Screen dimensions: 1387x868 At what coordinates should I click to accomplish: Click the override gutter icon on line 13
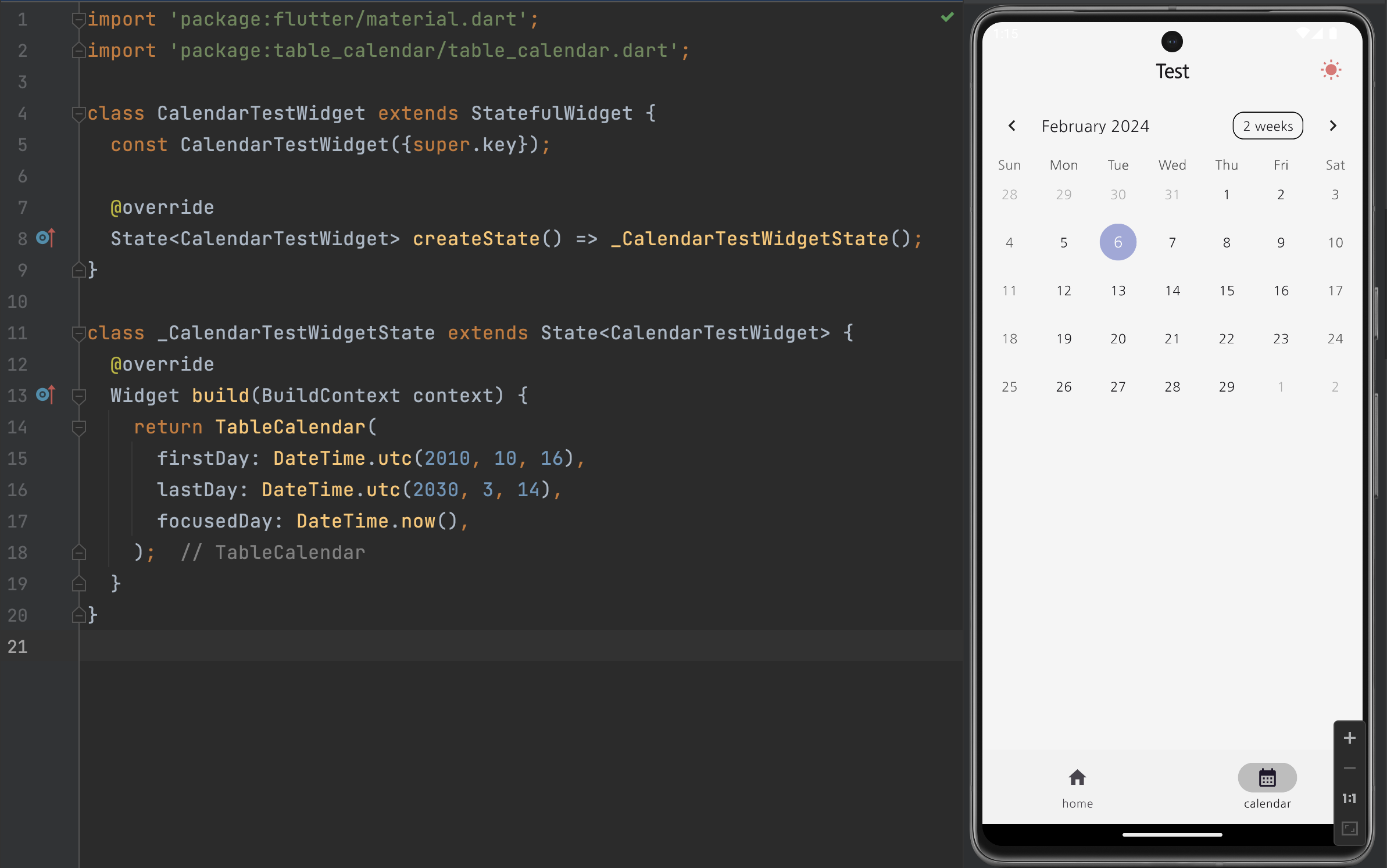pyautogui.click(x=45, y=395)
